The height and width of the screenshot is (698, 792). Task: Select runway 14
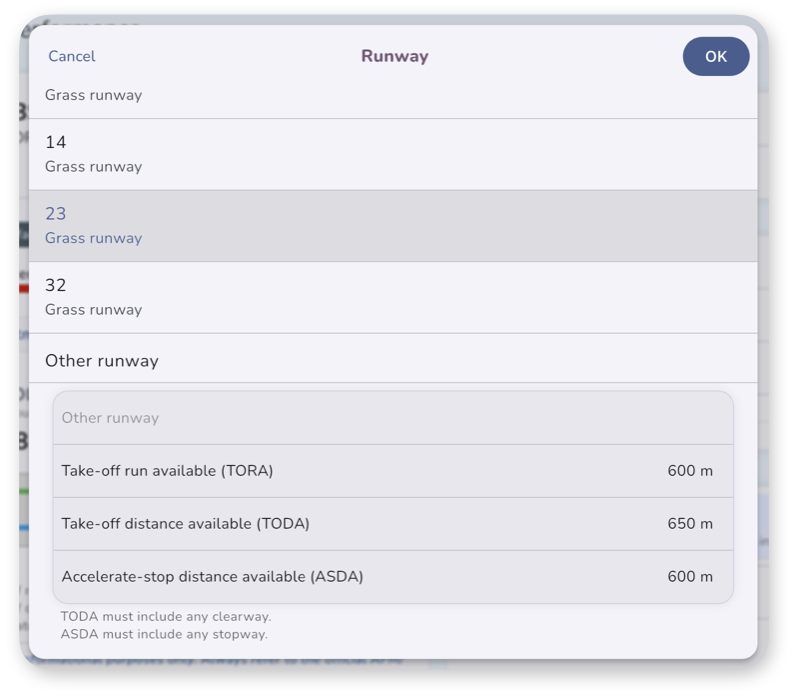[393, 155]
